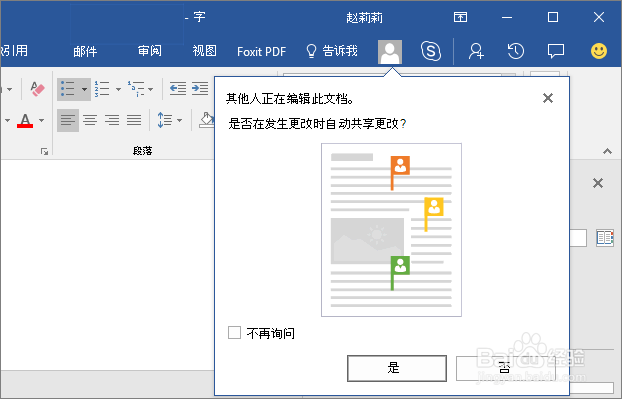Screen dimensions: 622x399
Task: Click the clear formatting eraser icon
Action: 37,89
